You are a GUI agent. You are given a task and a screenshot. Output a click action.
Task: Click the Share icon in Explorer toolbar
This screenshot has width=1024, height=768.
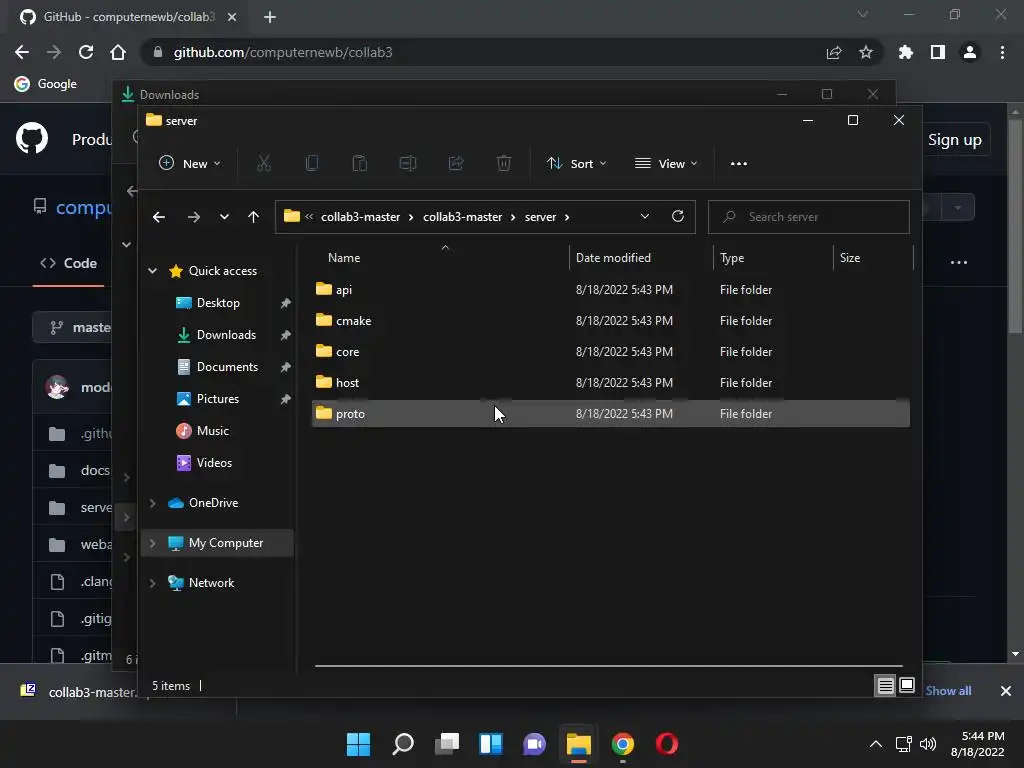pyautogui.click(x=456, y=163)
